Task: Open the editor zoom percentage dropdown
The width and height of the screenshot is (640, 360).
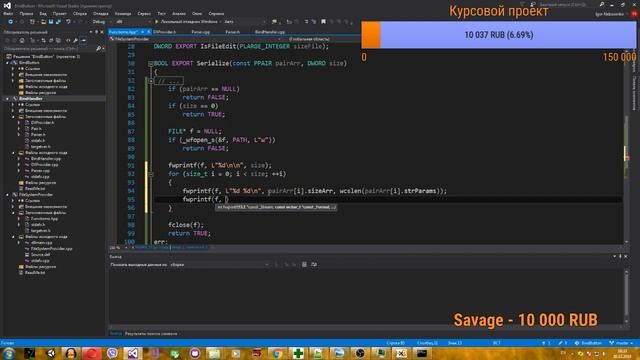Action: pyautogui.click(x=118, y=247)
